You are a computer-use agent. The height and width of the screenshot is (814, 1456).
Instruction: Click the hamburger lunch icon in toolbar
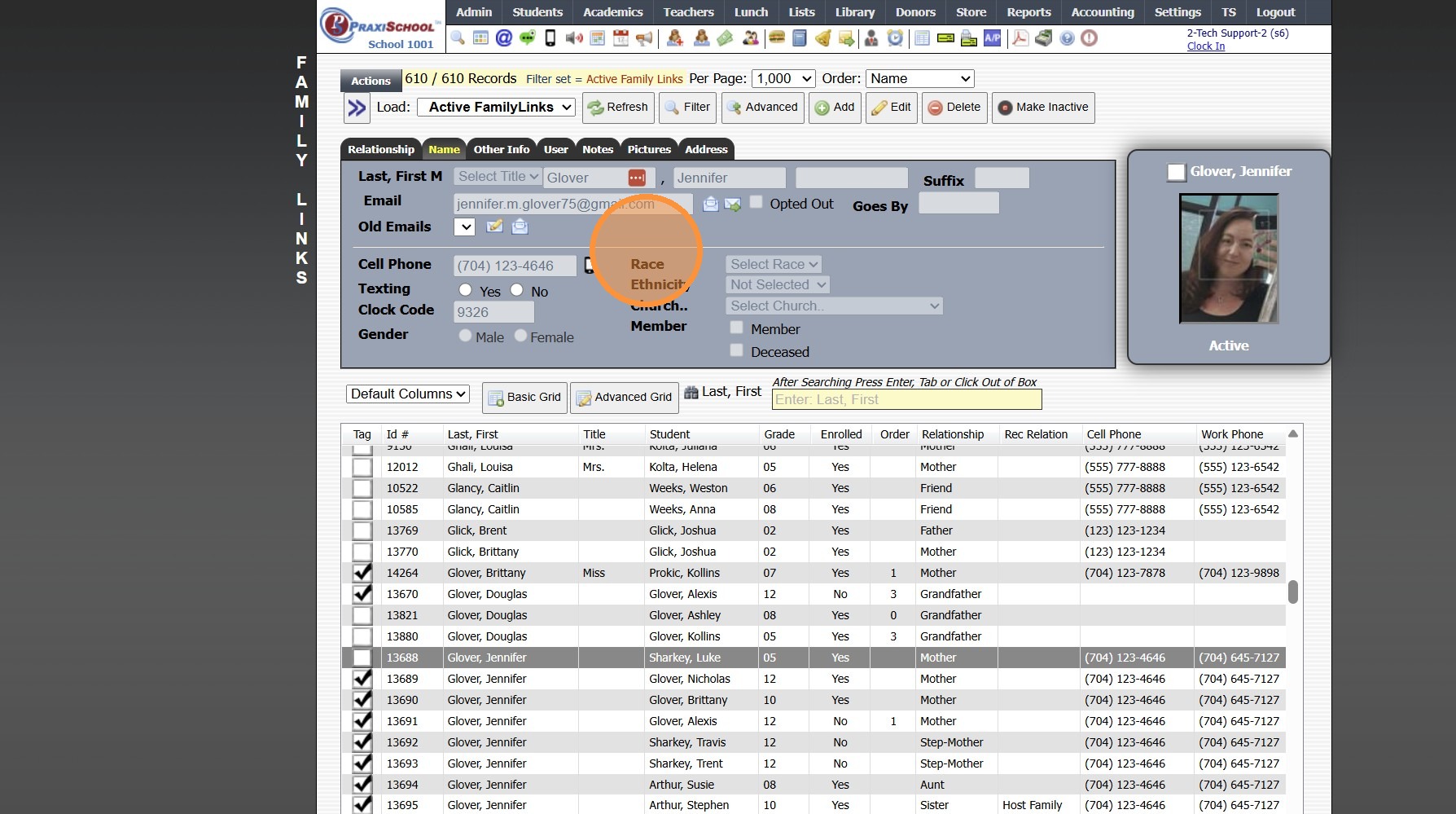pyautogui.click(x=776, y=38)
